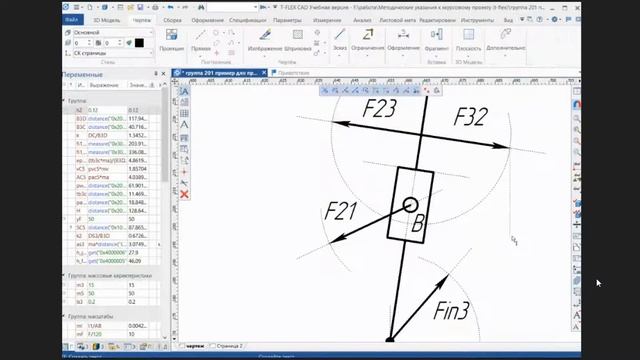This screenshot has width=640, height=360.
Task: Close the active drawing document tab
Action: click(x=264, y=73)
